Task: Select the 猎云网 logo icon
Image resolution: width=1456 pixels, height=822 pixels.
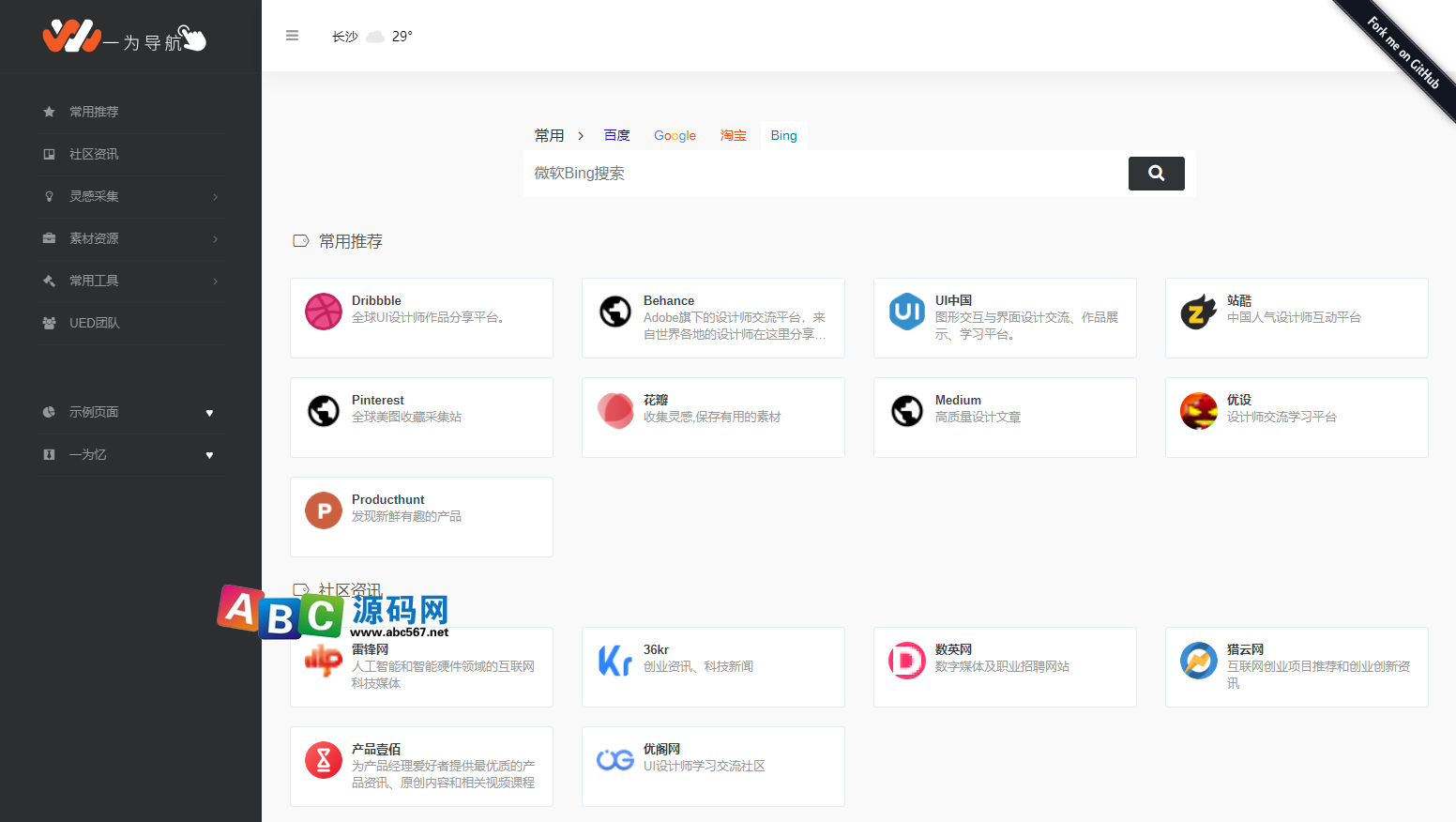Action: click(1198, 661)
